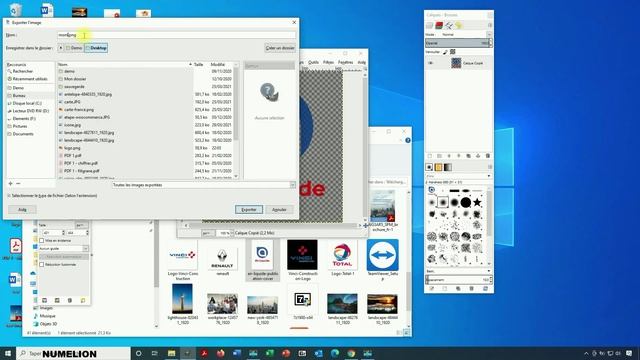This screenshot has height=360, width=640.
Task: Select logo.png in the file list
Action: (x=145, y=148)
